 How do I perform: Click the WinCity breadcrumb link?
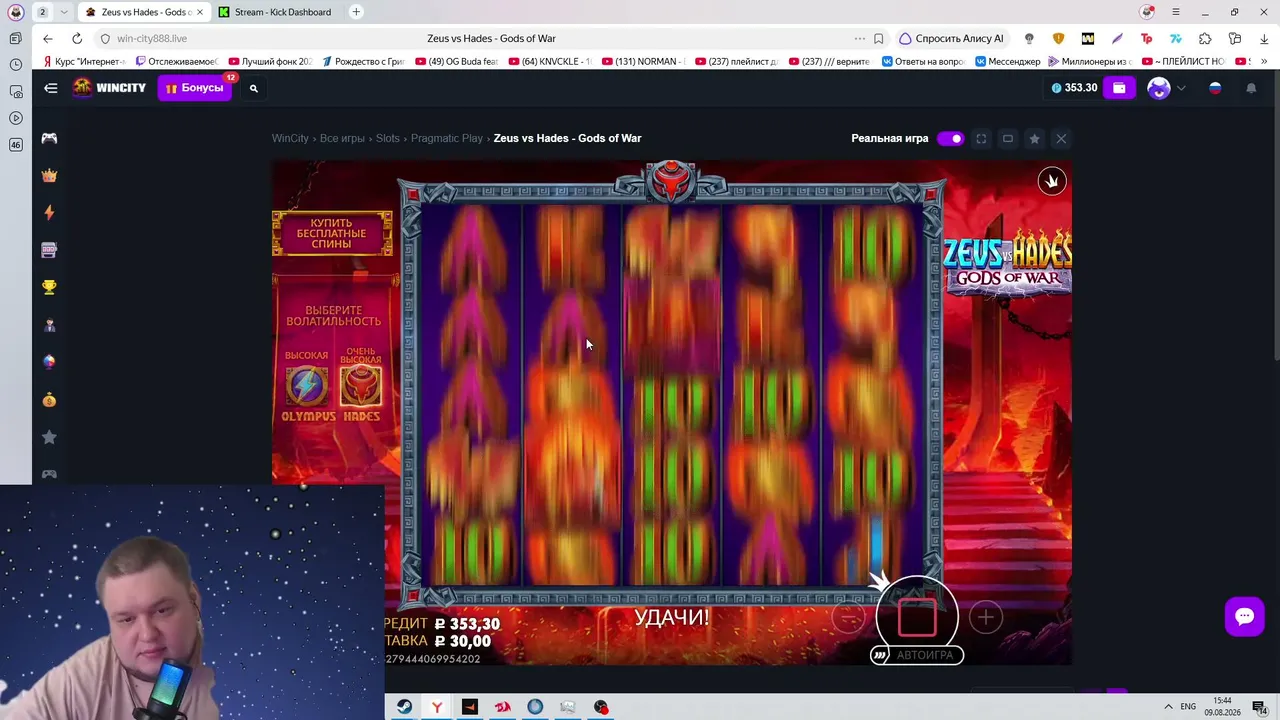290,139
